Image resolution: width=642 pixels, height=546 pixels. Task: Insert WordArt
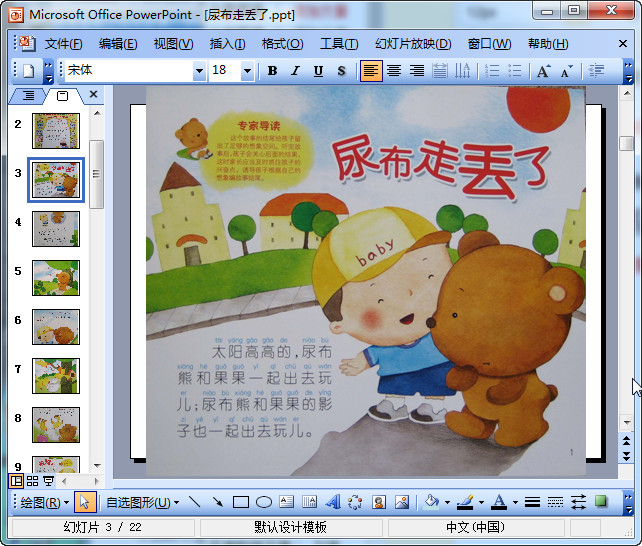point(332,502)
